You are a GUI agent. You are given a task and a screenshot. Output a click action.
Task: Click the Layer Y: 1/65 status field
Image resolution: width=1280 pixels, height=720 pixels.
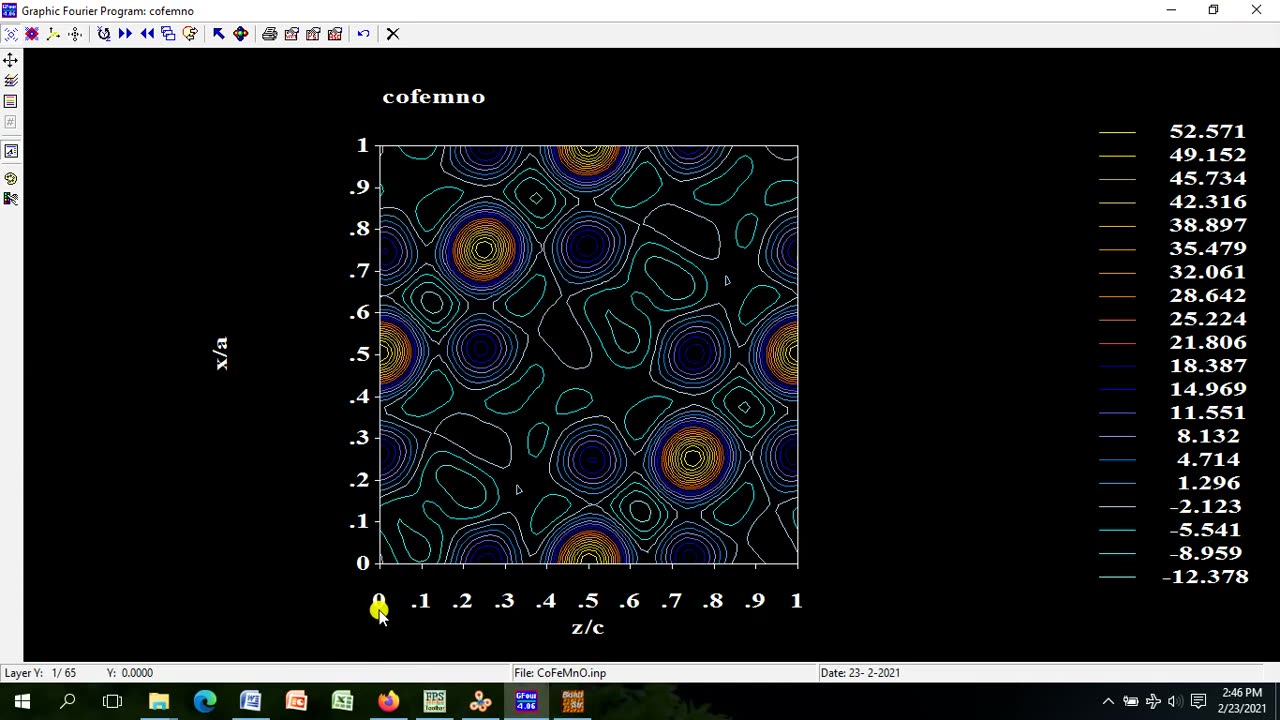[40, 673]
